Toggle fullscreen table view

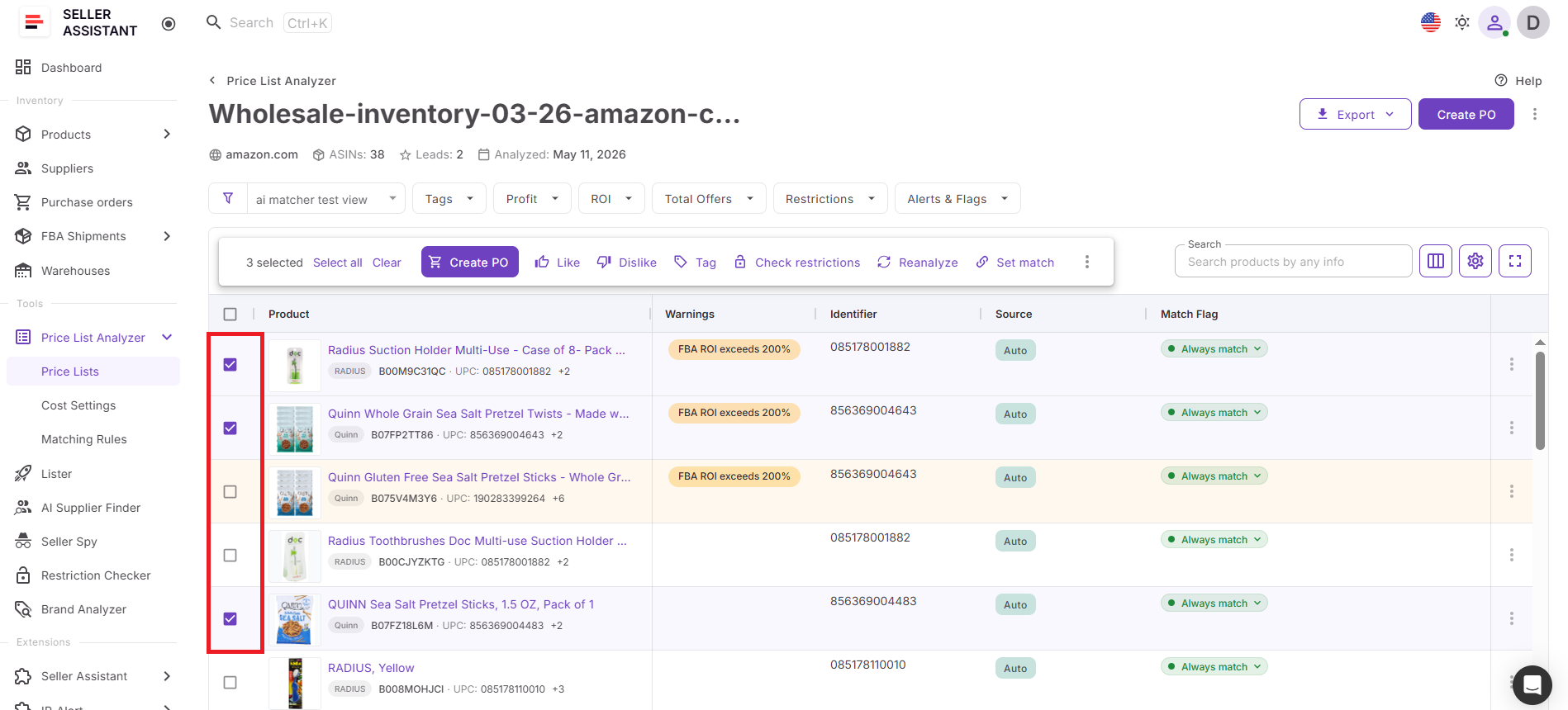pos(1515,261)
